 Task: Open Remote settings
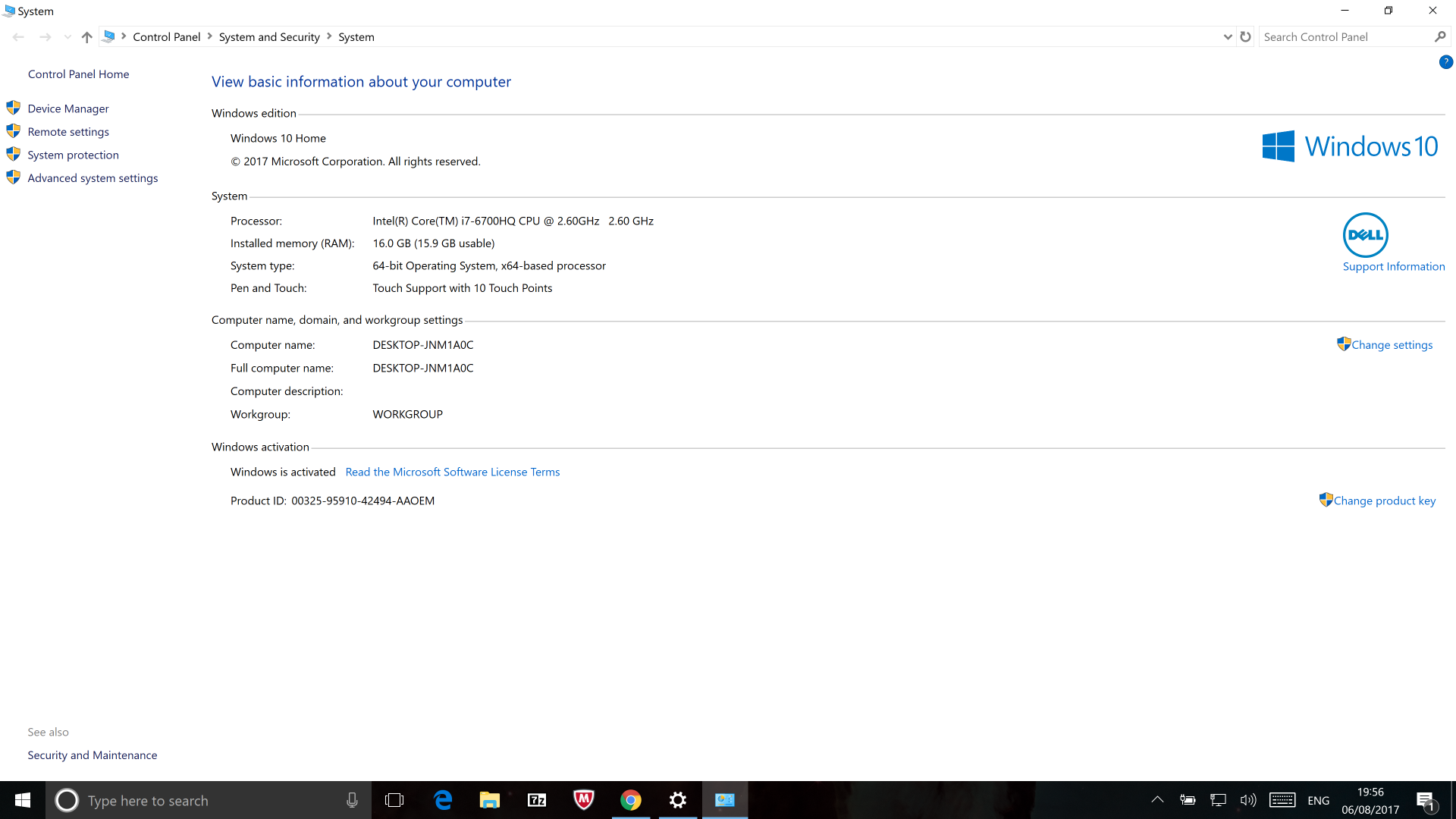(67, 131)
